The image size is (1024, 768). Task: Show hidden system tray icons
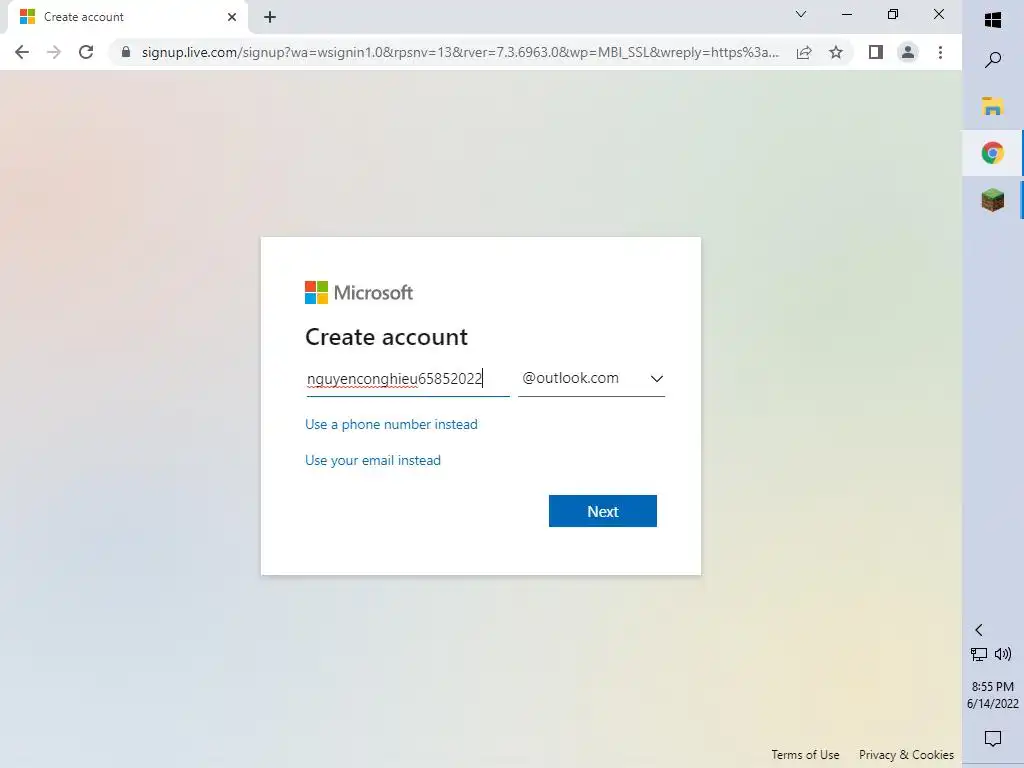(x=979, y=630)
